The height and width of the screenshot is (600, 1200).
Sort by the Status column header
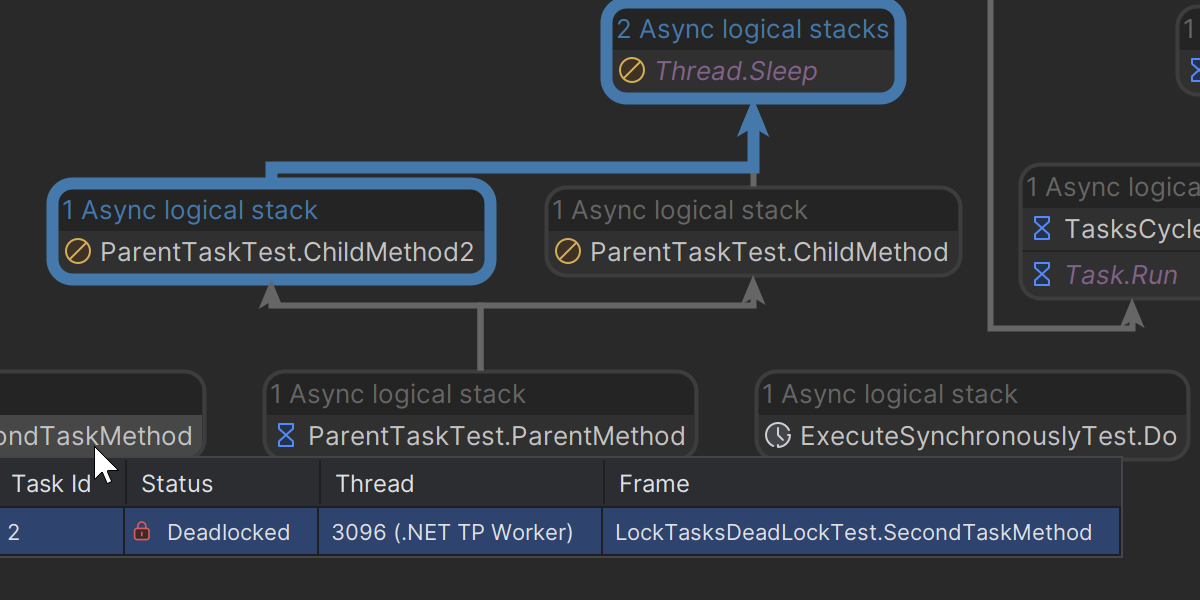tap(177, 484)
